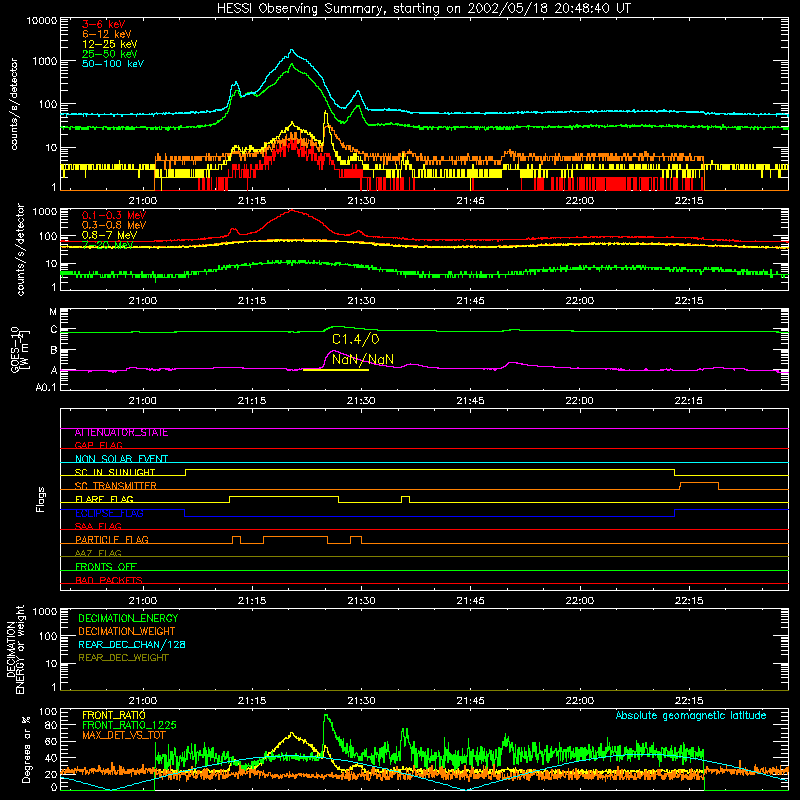Image resolution: width=800 pixels, height=800 pixels.
Task: Click the FRONTS_OFF flag label
Action: [x=106, y=567]
